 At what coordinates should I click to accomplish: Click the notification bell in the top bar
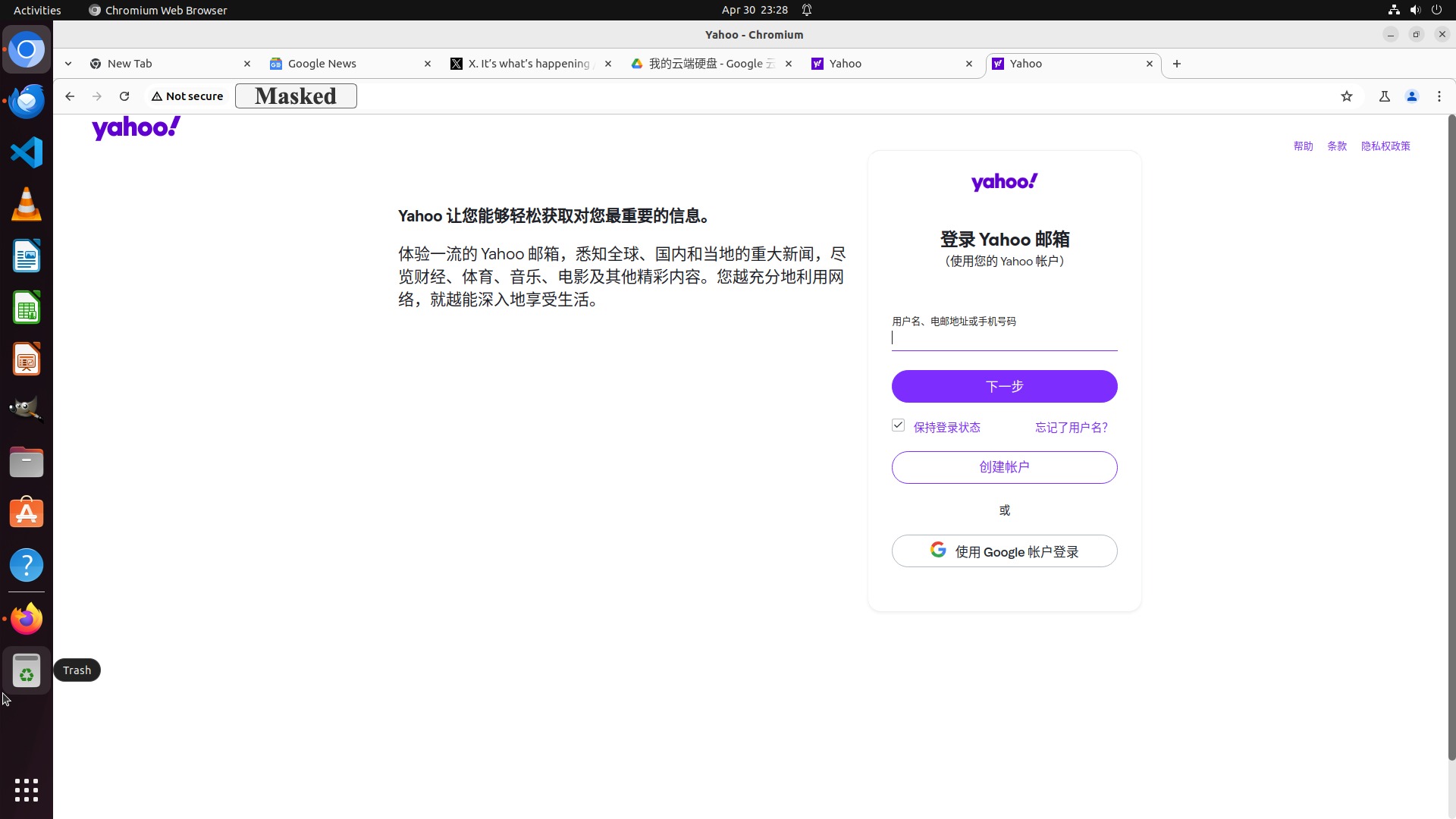point(807,10)
